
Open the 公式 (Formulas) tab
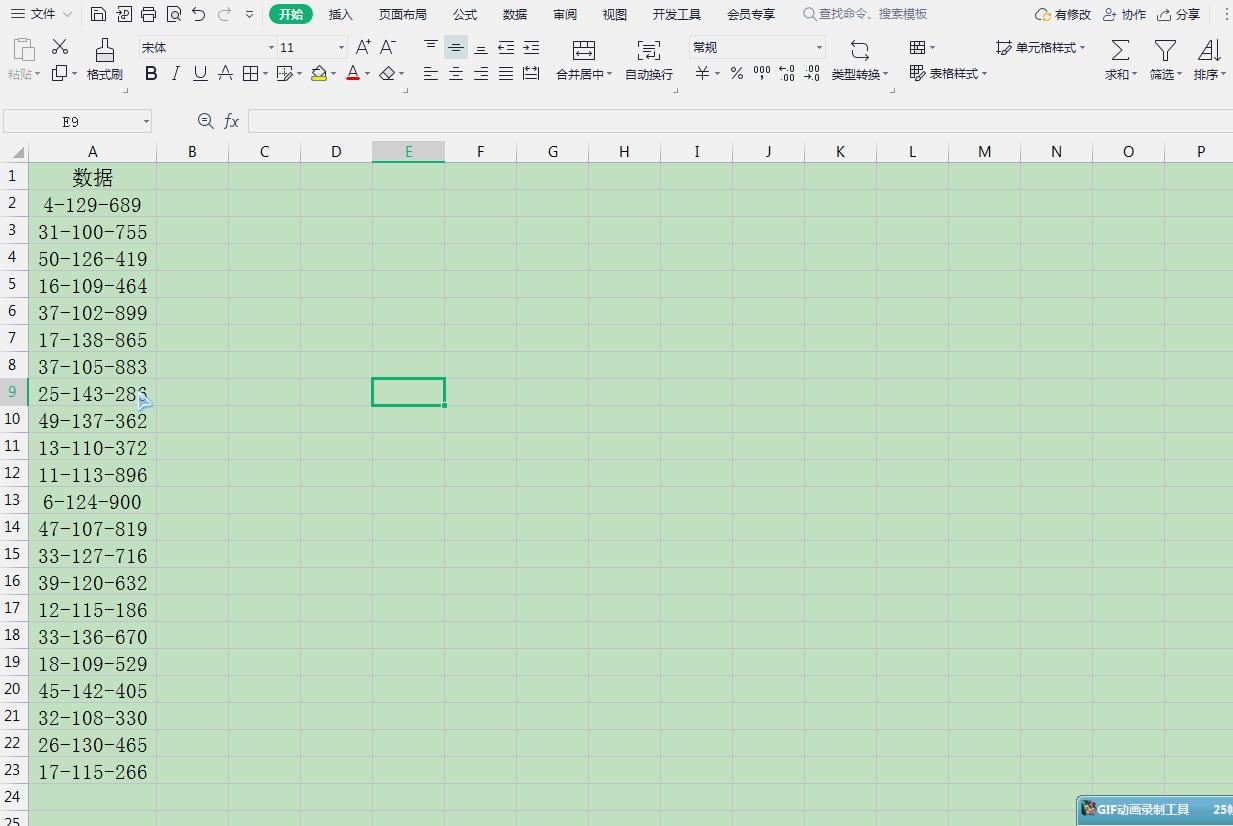pos(465,14)
